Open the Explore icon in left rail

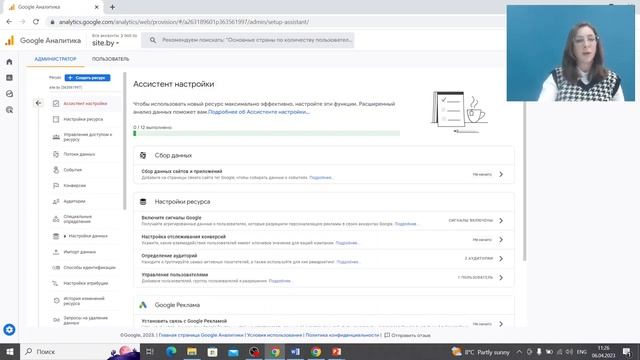click(9, 94)
